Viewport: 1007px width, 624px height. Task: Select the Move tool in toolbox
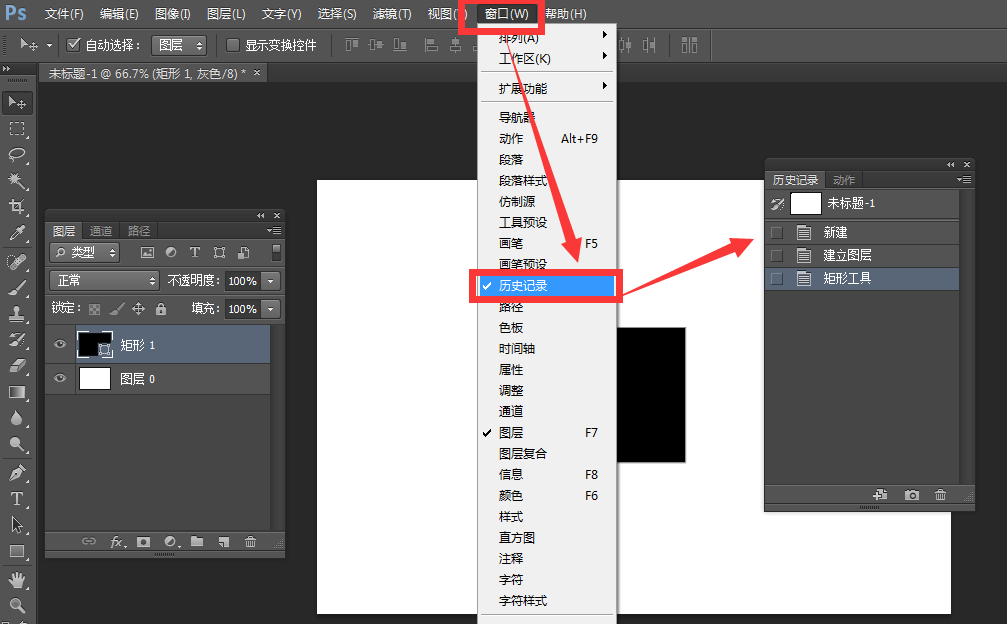point(17,103)
